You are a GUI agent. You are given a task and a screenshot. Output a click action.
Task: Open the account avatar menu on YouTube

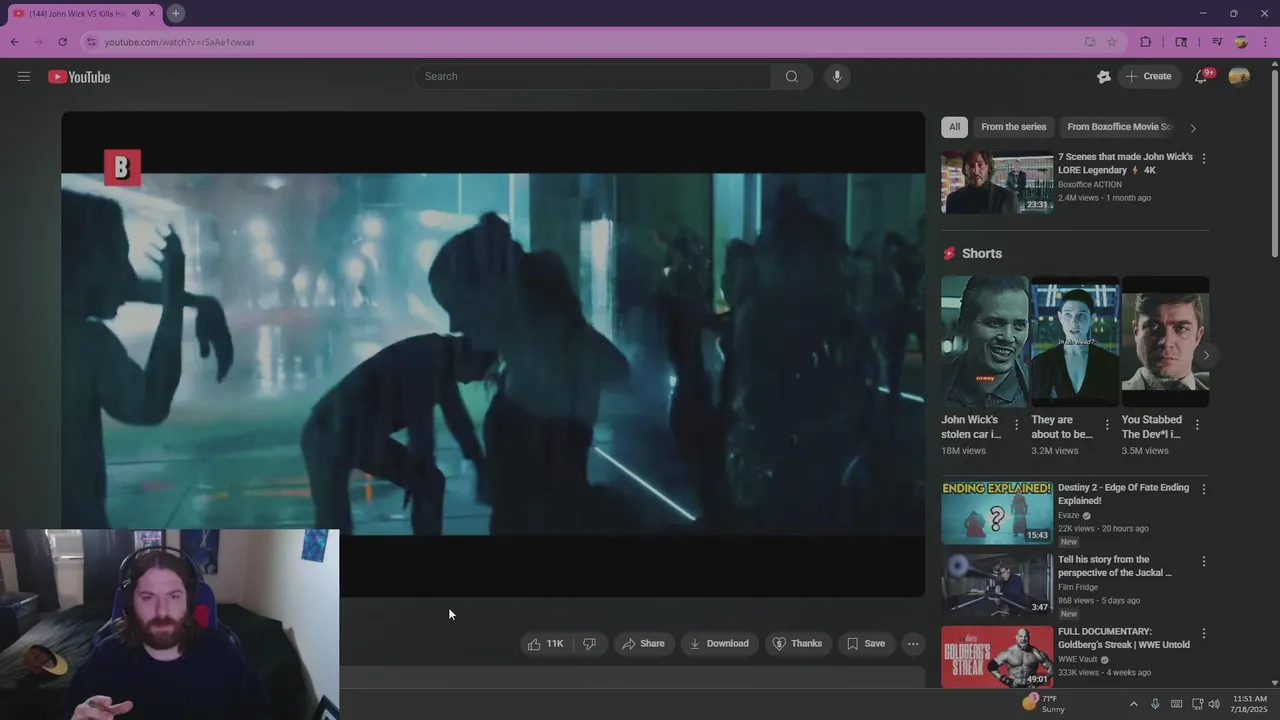1239,77
